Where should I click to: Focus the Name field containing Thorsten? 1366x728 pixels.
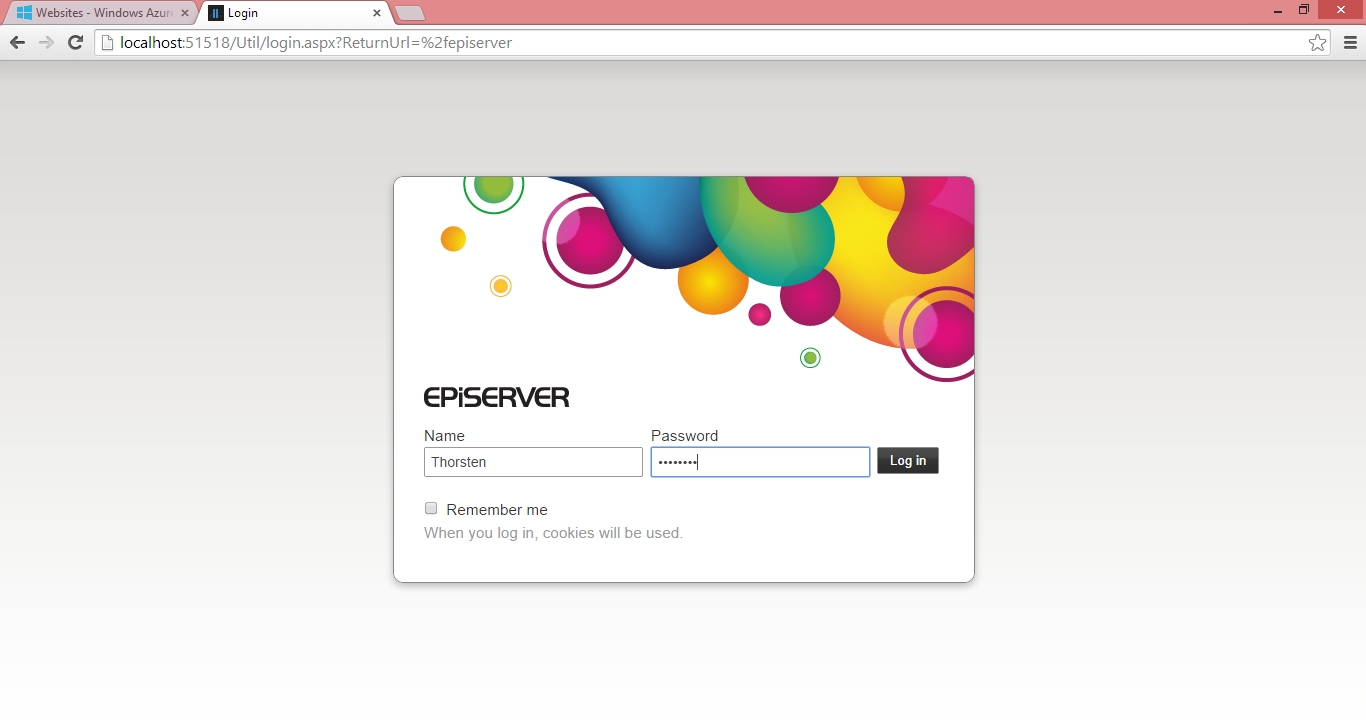pyautogui.click(x=533, y=462)
